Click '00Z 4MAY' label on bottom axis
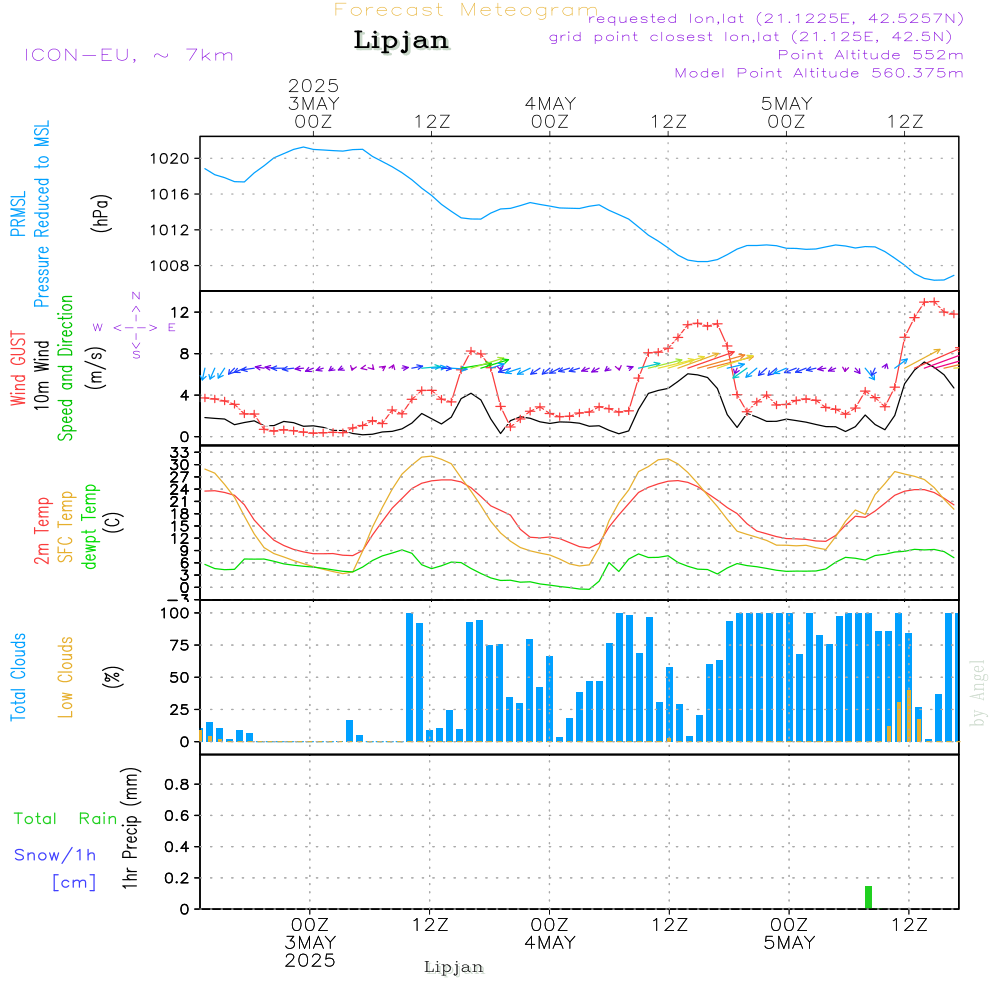Viewport: 1000px width, 1000px height. click(550, 934)
